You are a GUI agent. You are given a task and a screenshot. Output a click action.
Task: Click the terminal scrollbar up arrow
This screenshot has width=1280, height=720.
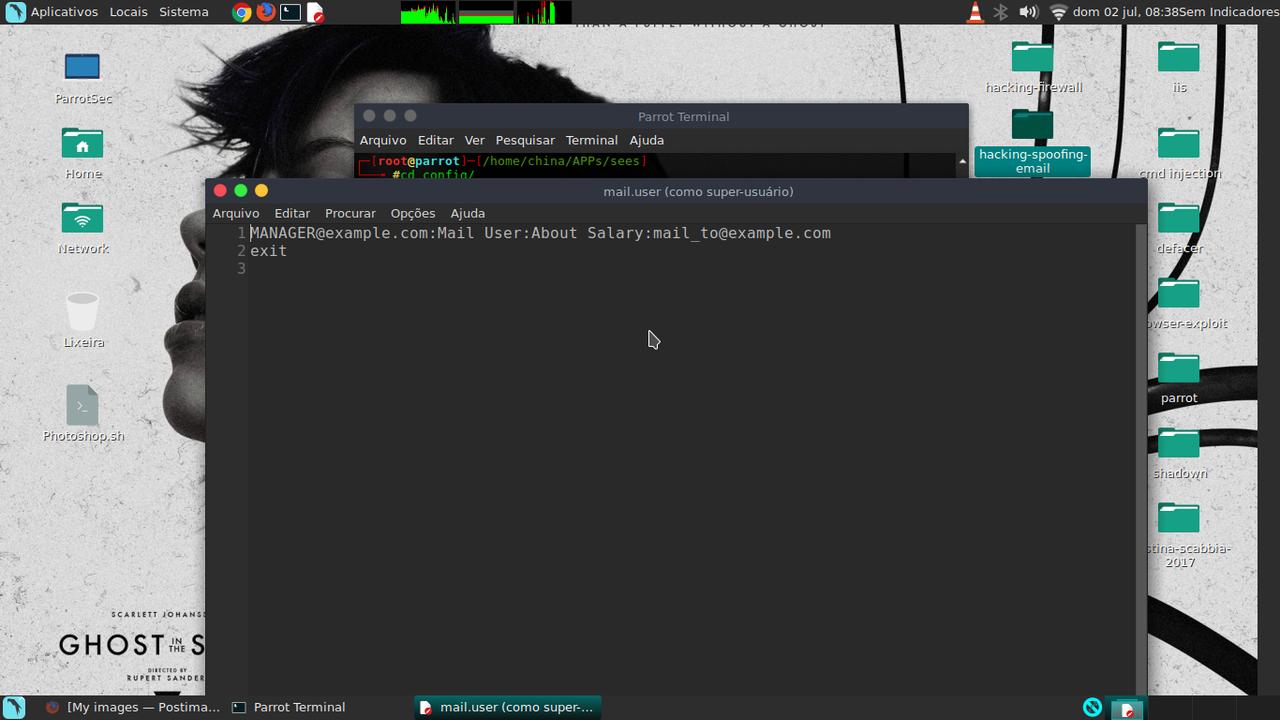[963, 160]
